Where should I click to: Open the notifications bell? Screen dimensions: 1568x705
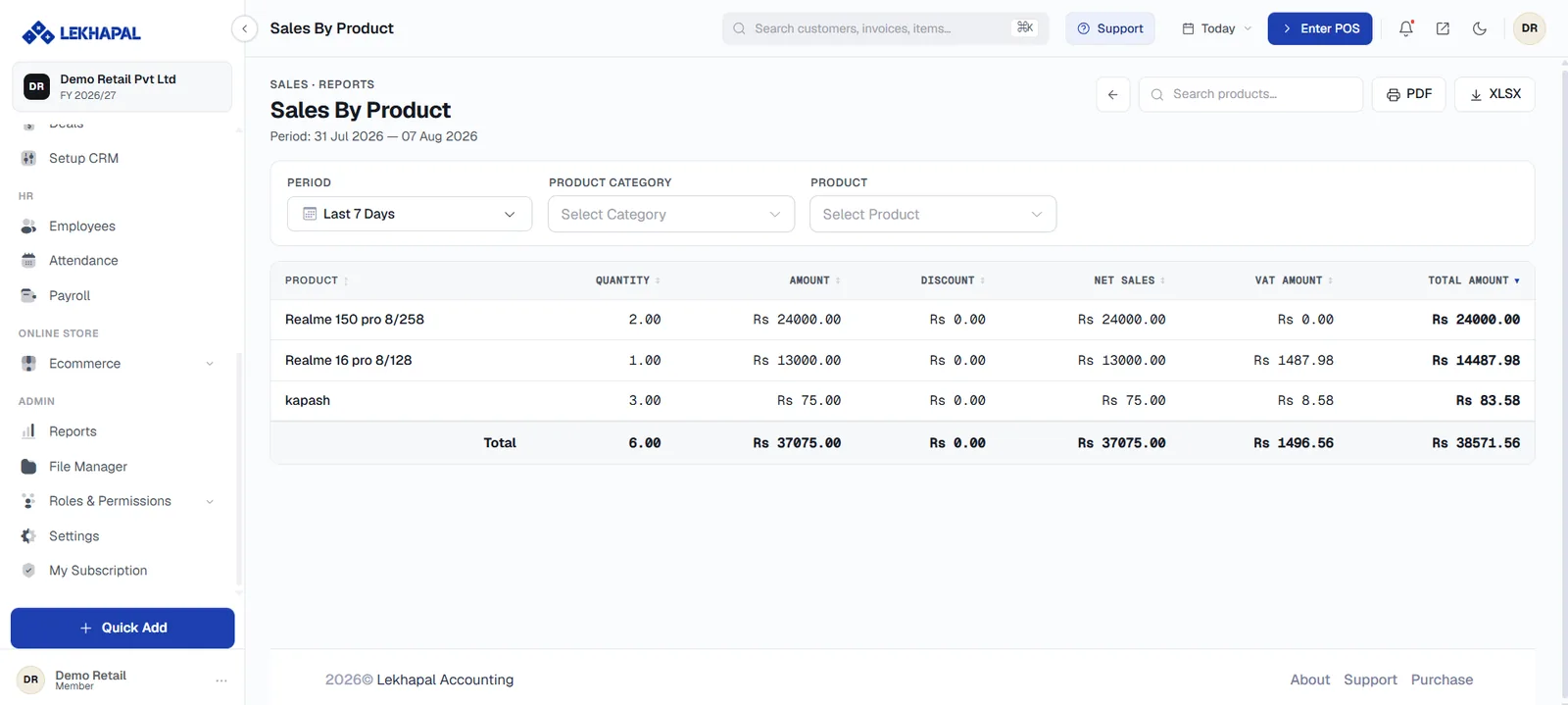(x=1405, y=28)
